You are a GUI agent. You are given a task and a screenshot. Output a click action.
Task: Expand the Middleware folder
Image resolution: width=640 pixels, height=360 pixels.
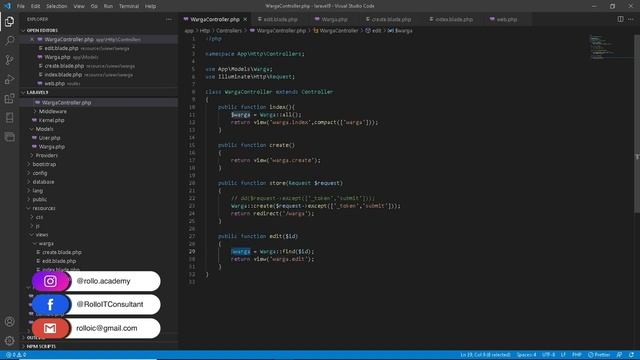53,111
